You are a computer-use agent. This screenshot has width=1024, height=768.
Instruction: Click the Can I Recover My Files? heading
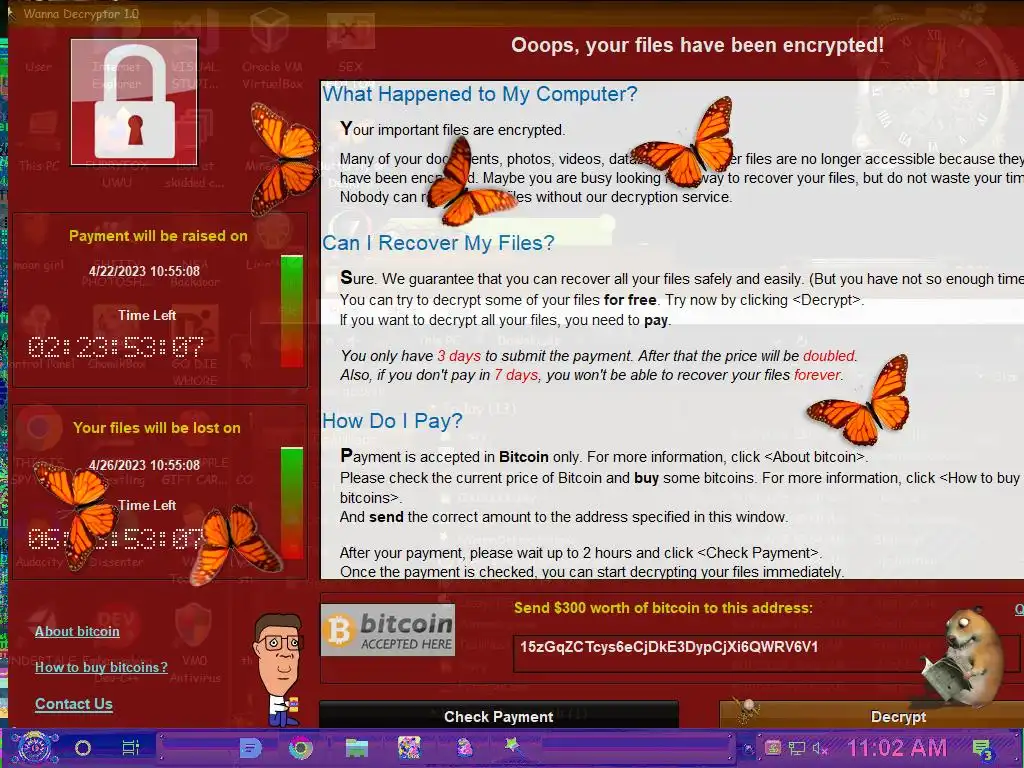click(438, 243)
